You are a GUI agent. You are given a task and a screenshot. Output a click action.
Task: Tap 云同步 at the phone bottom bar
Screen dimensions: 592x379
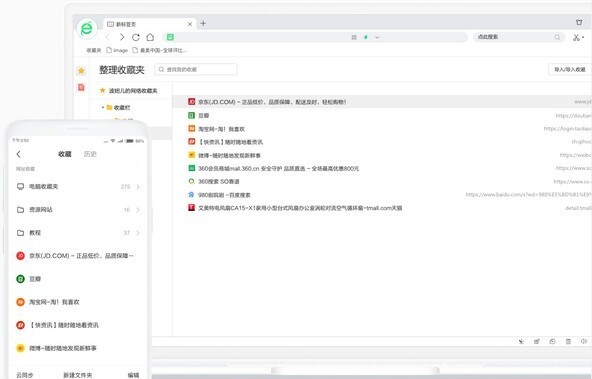coord(25,375)
